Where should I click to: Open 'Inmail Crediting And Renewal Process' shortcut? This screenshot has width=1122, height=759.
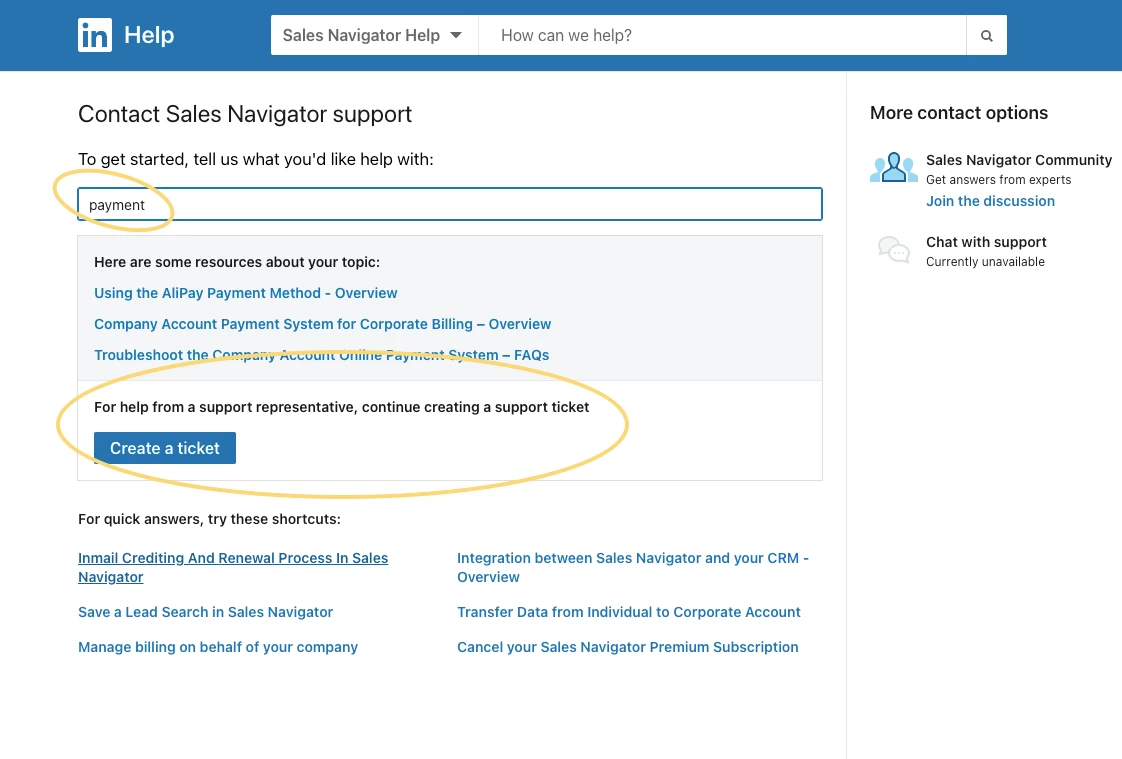233,567
